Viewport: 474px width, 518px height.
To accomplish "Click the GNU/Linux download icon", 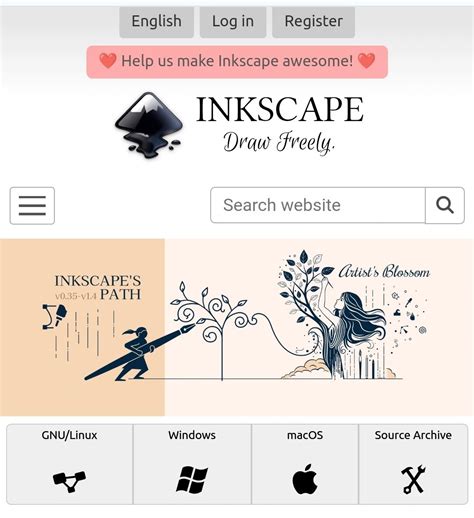I will click(69, 481).
